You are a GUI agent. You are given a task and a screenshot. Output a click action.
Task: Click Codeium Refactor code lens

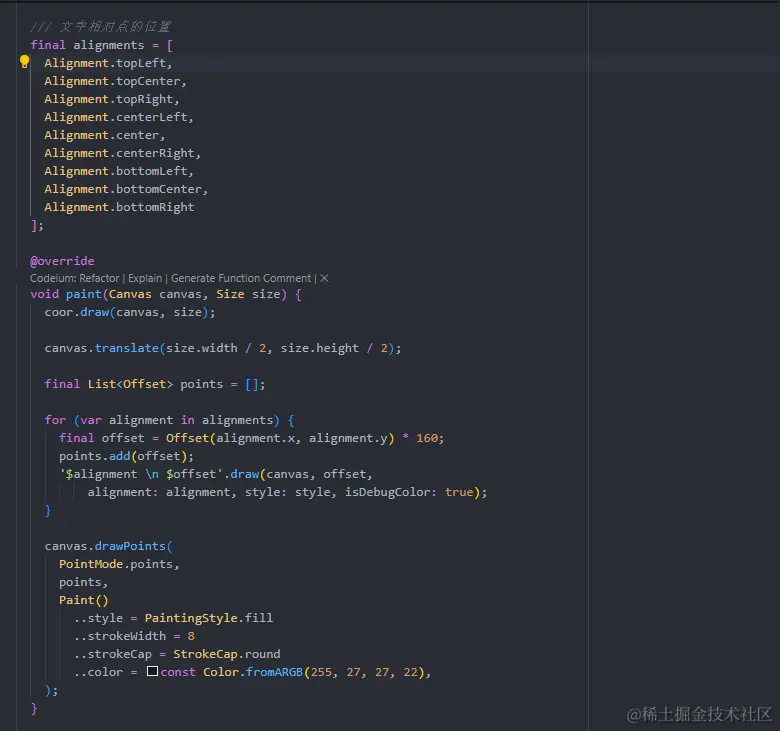[x=75, y=278]
